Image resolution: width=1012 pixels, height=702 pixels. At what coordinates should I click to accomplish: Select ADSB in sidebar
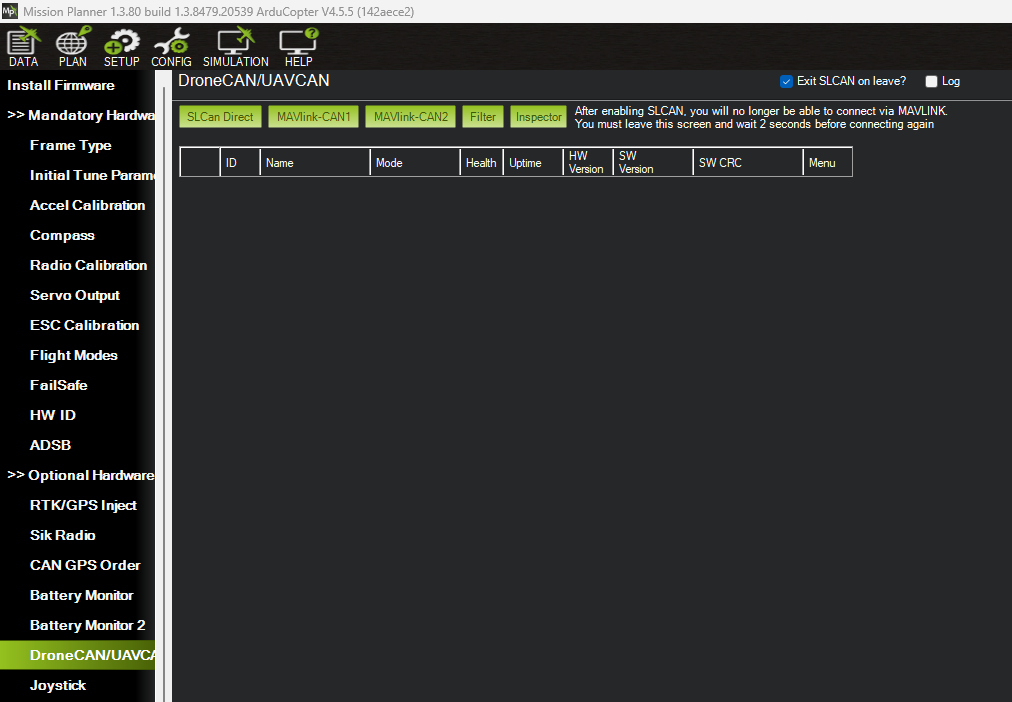tap(50, 445)
